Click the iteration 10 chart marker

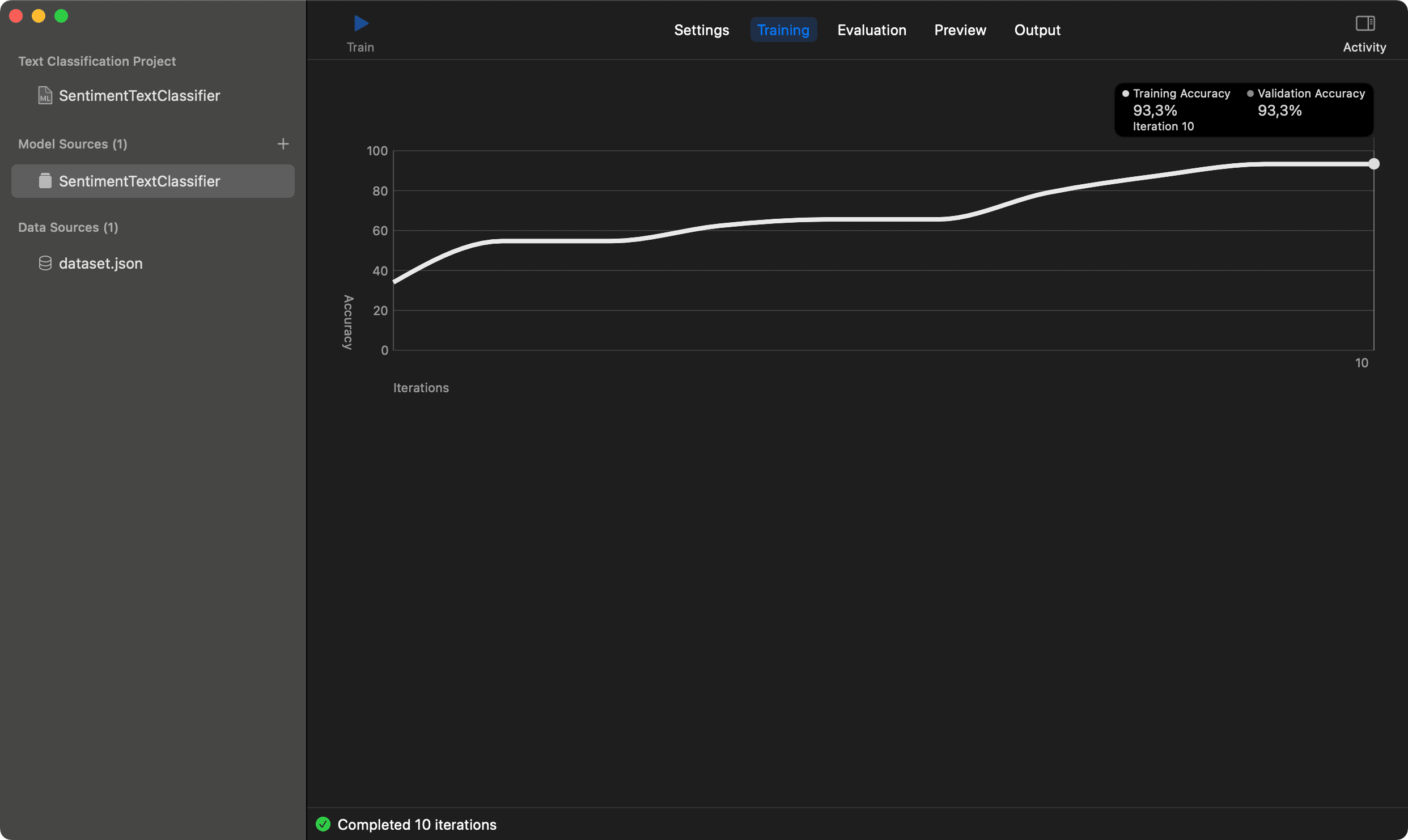coord(1374,164)
